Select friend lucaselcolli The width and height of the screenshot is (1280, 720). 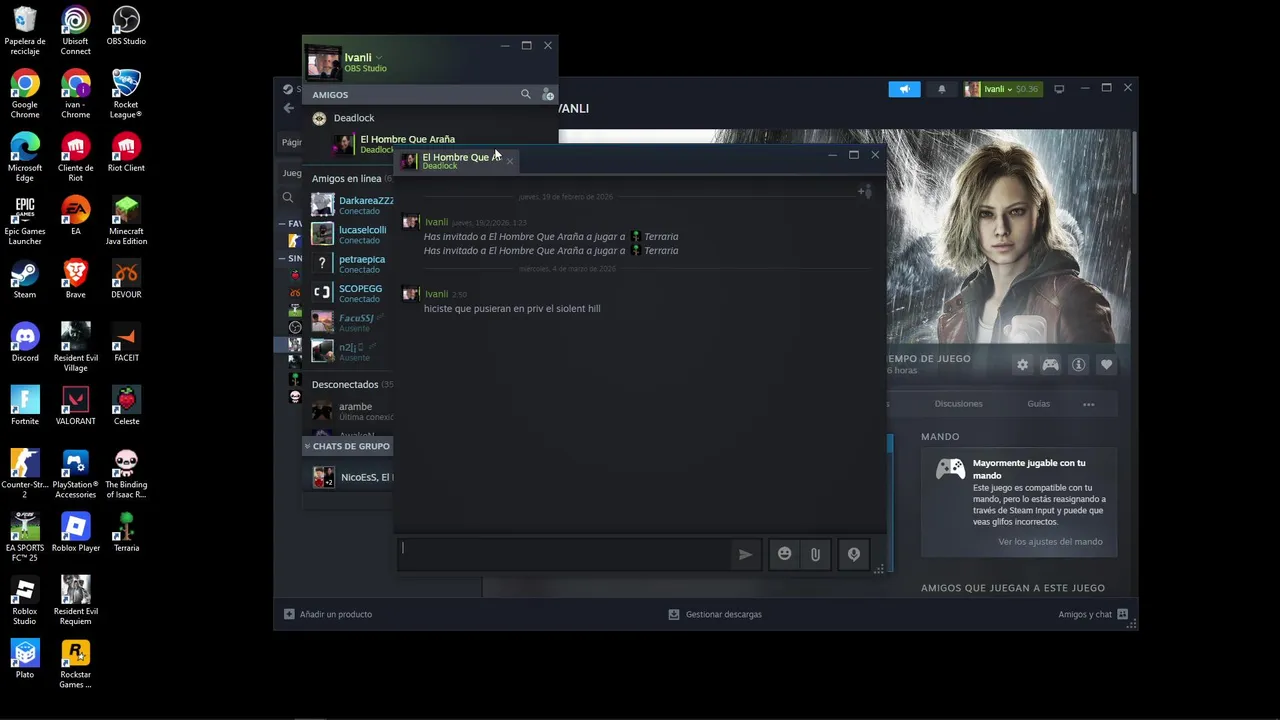pos(352,234)
